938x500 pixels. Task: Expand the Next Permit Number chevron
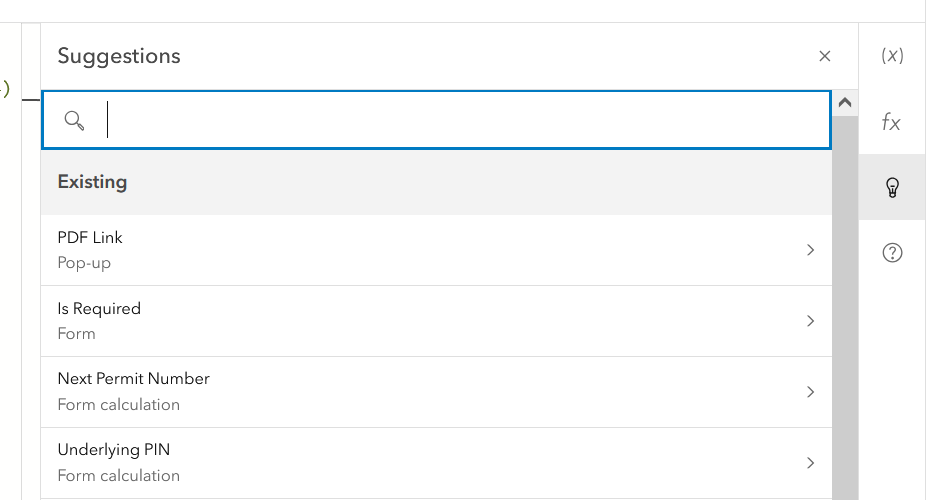coord(810,392)
